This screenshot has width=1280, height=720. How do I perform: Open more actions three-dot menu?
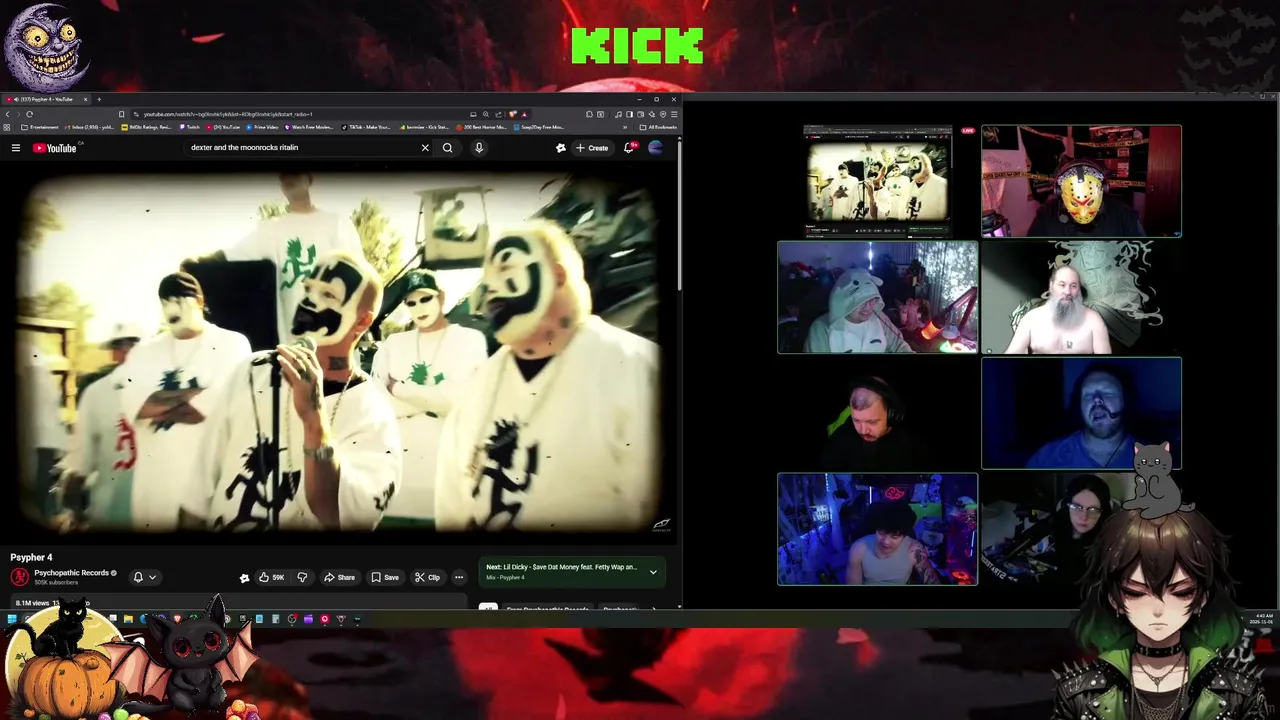tap(459, 577)
